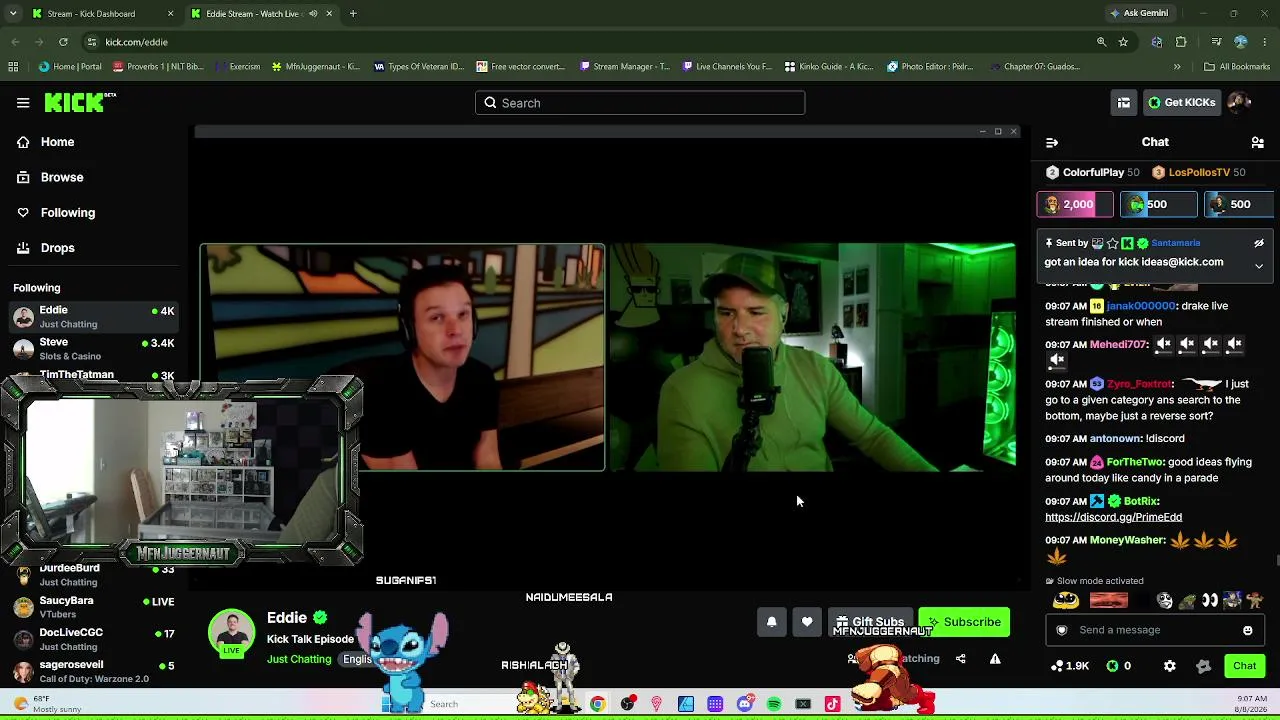The width and height of the screenshot is (1280, 720).
Task: Open the chat users list icon
Action: point(1258,143)
